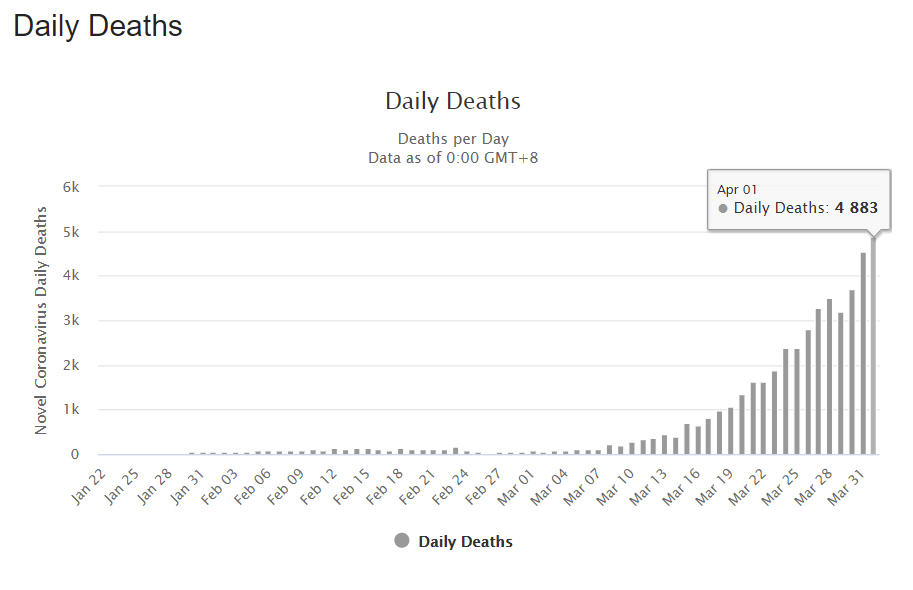Image resolution: width=913 pixels, height=590 pixels.
Task: Click the gray dot inside the tooltip
Action: click(x=723, y=208)
